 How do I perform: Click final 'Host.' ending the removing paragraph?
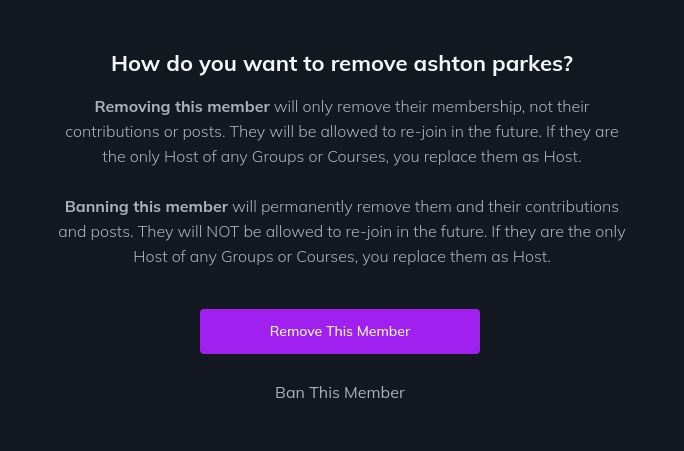coord(562,156)
